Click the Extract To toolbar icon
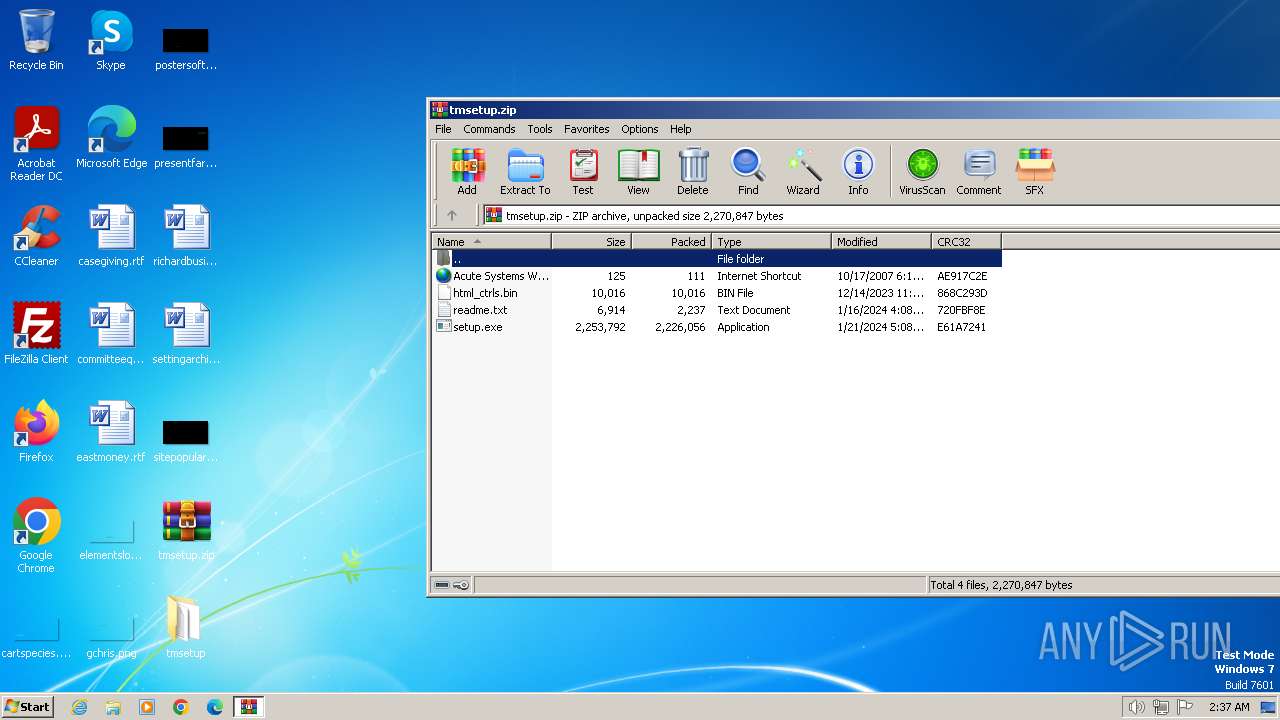Image resolution: width=1280 pixels, height=720 pixels. (525, 172)
